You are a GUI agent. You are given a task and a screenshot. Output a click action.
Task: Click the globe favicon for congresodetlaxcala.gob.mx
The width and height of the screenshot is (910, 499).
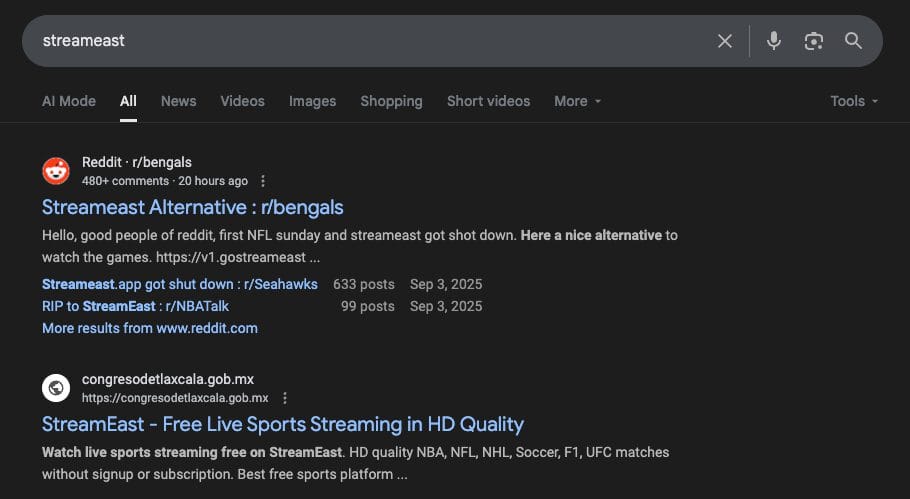click(56, 388)
